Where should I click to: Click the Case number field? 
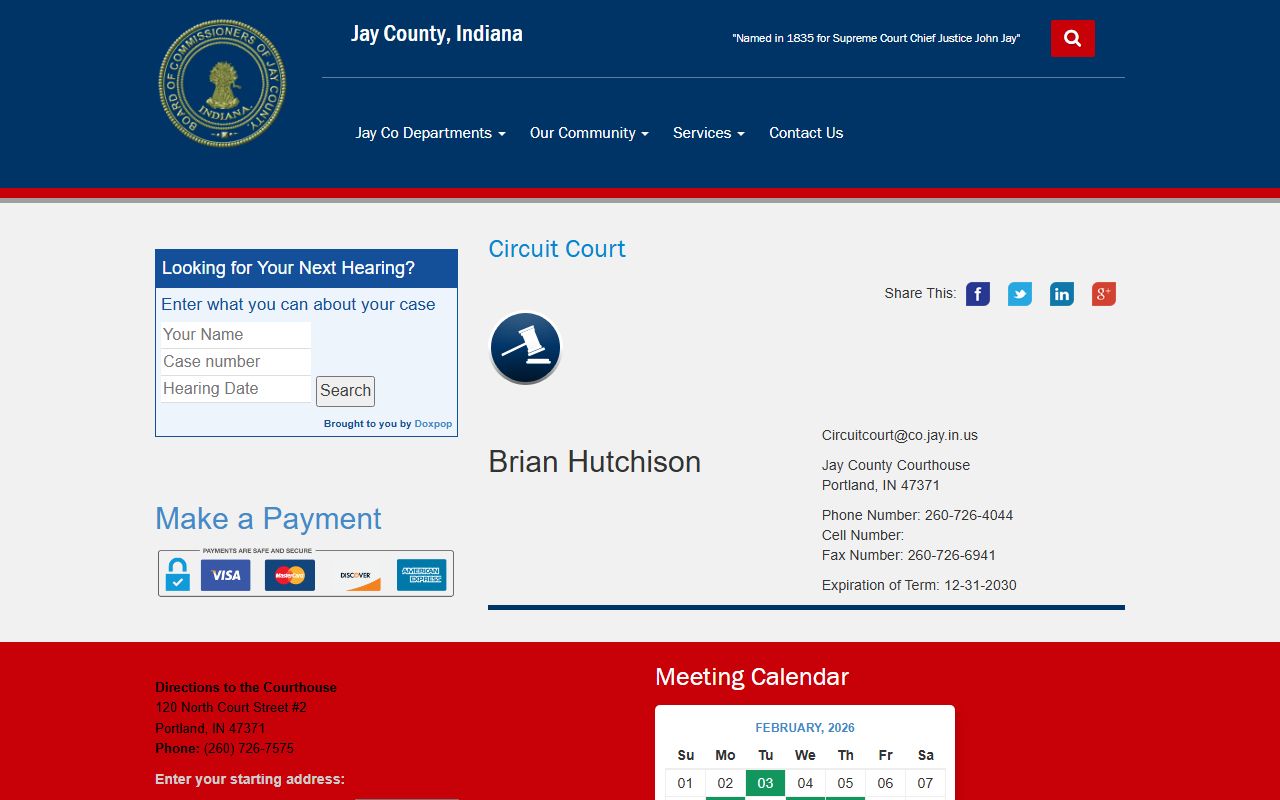(236, 362)
